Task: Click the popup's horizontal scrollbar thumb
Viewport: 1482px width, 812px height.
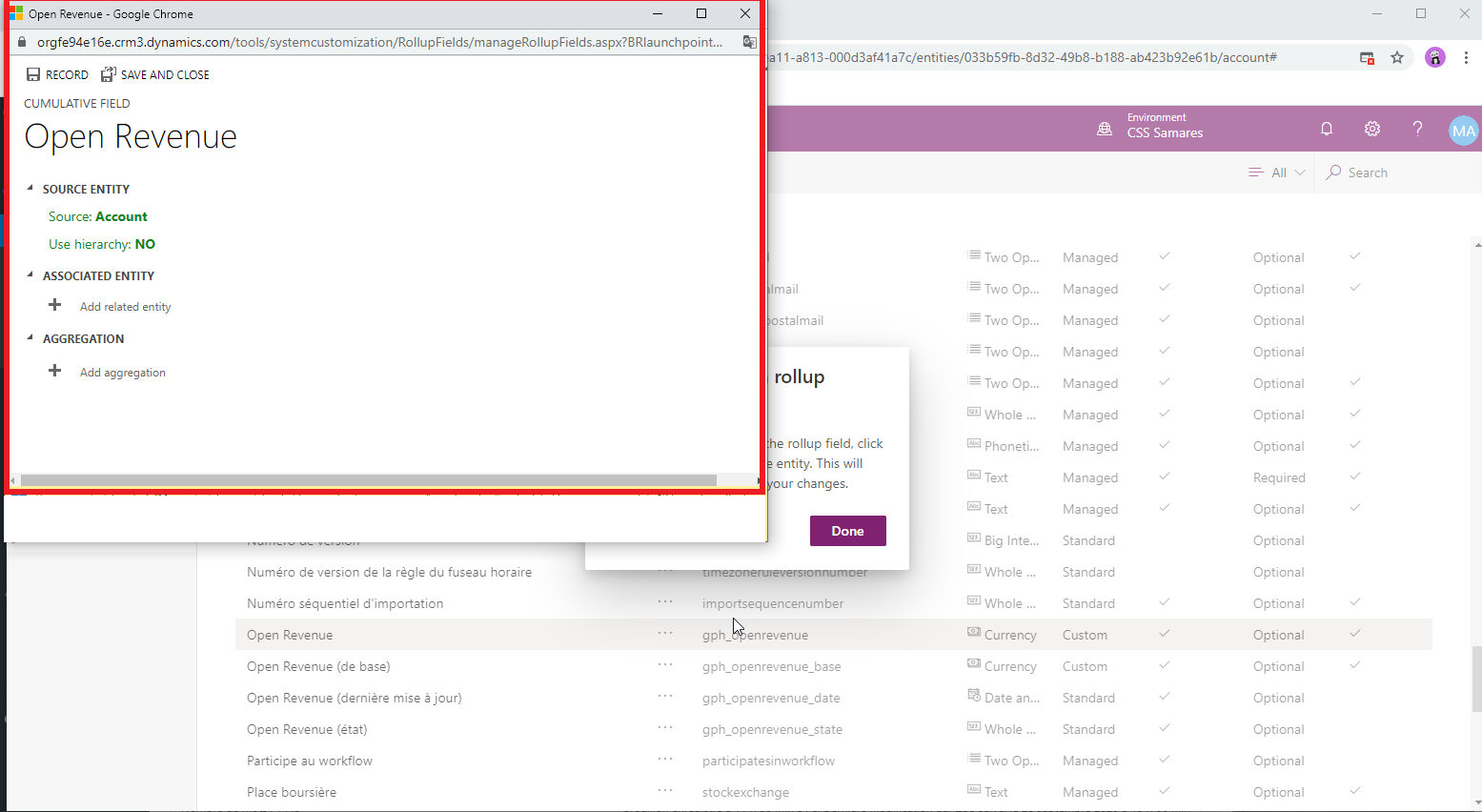Action: (369, 480)
